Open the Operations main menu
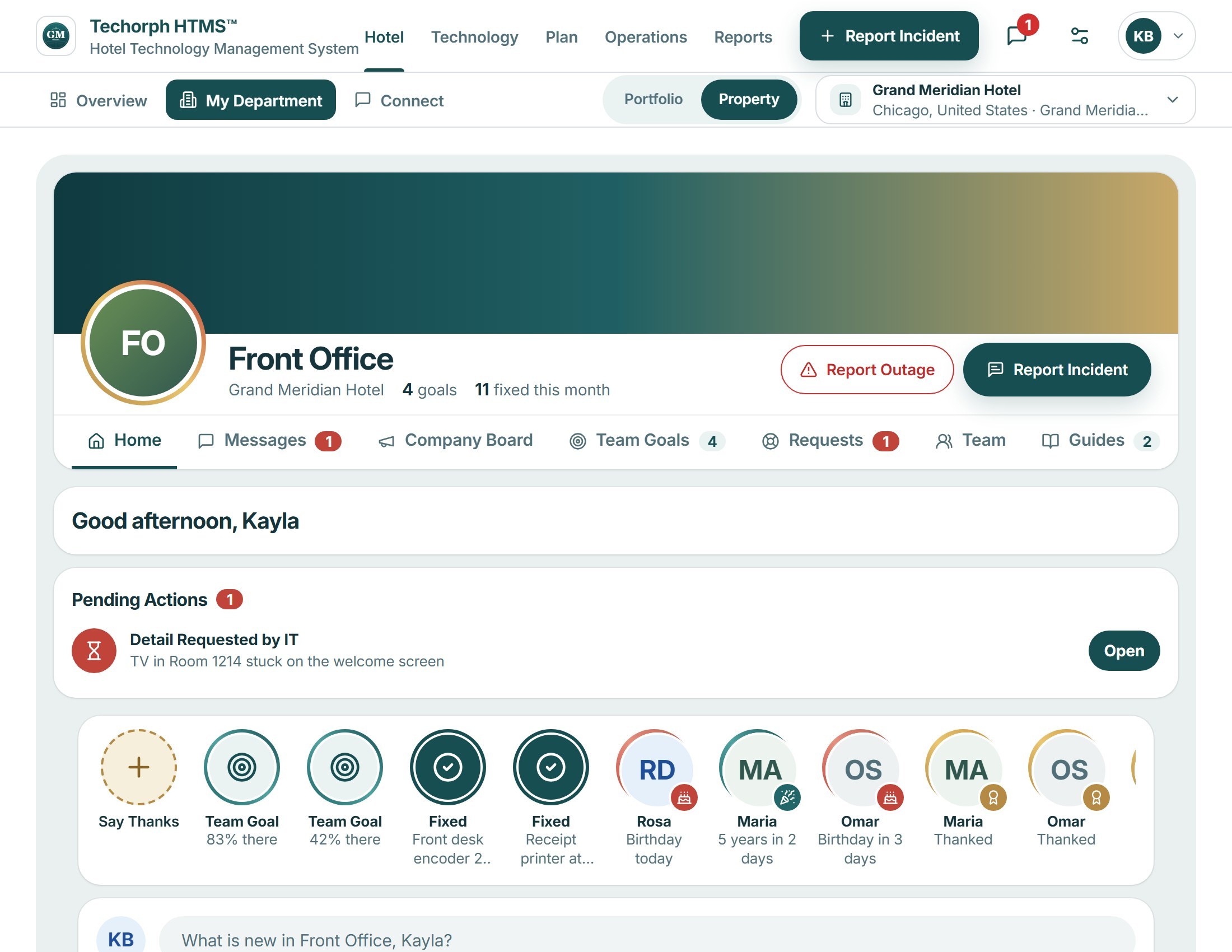The height and width of the screenshot is (952, 1232). pos(646,37)
